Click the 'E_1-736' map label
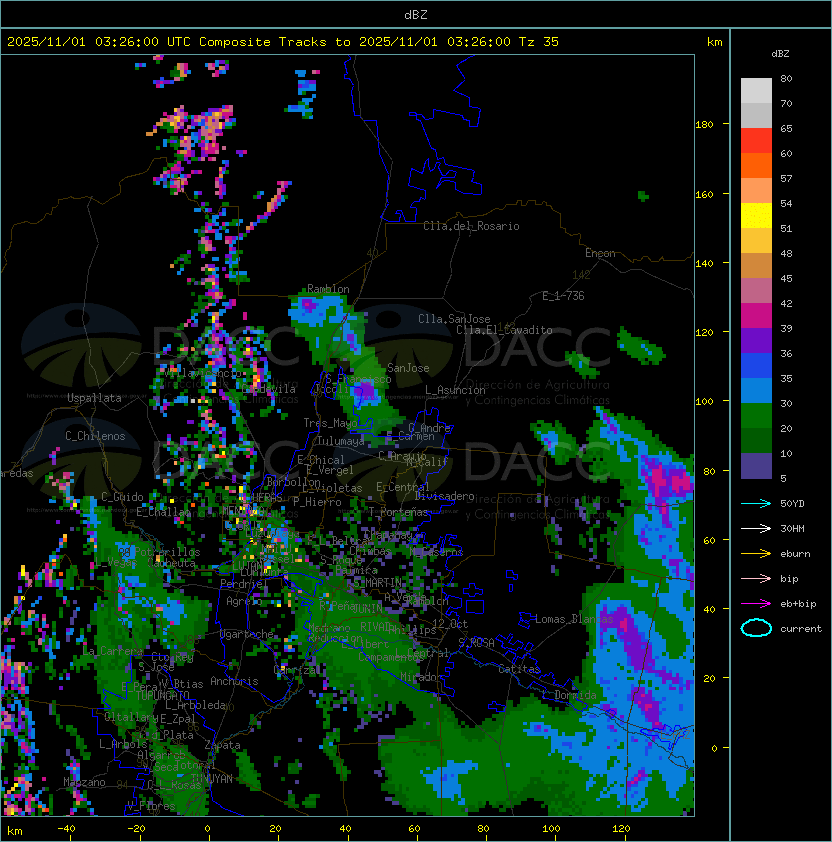The height and width of the screenshot is (842, 832). point(563,296)
